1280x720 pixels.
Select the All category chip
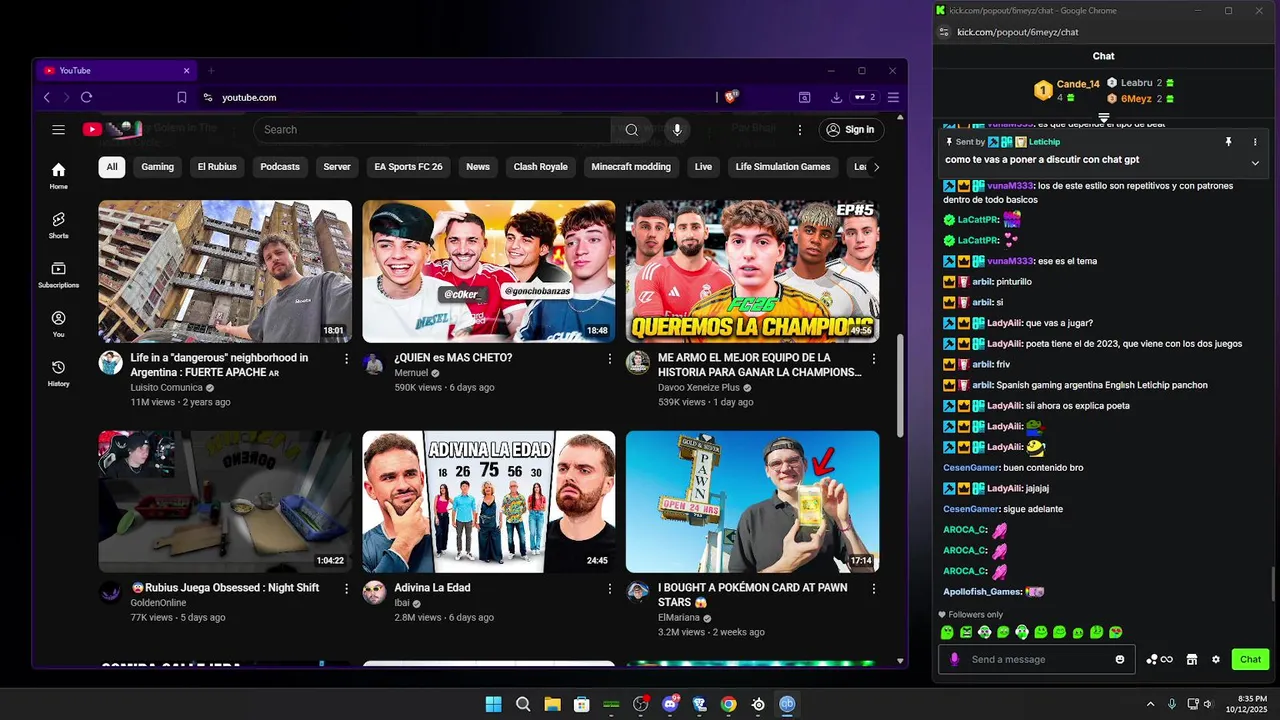pos(112,167)
